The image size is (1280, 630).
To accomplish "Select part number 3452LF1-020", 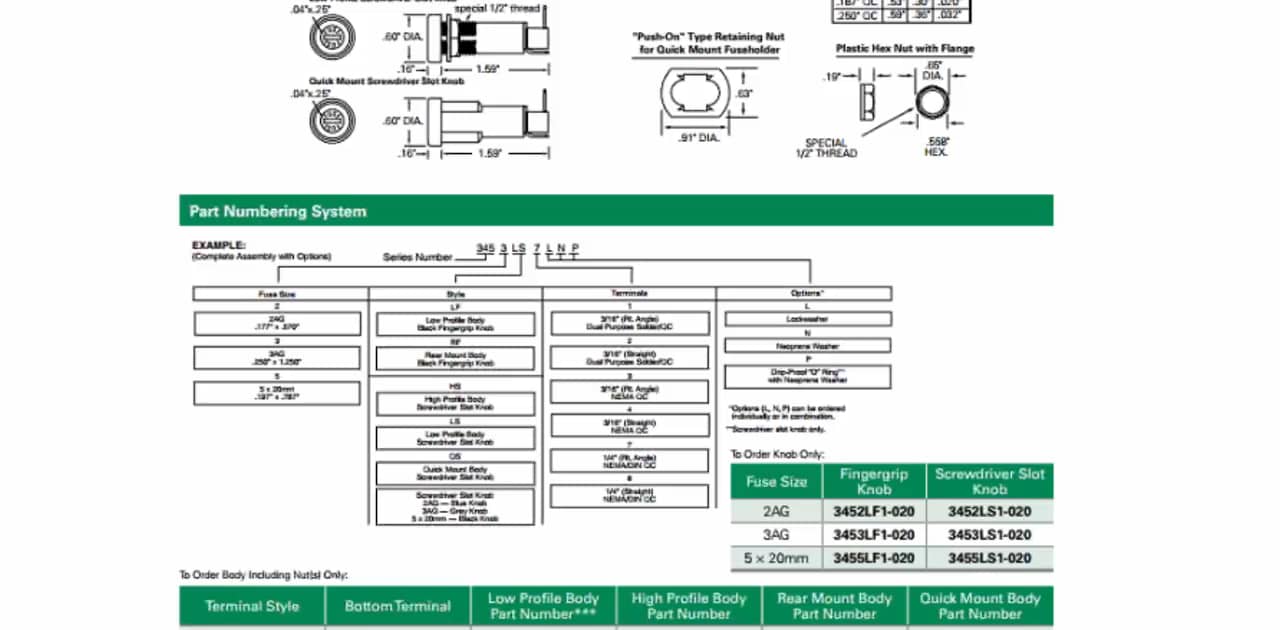I will tap(874, 511).
